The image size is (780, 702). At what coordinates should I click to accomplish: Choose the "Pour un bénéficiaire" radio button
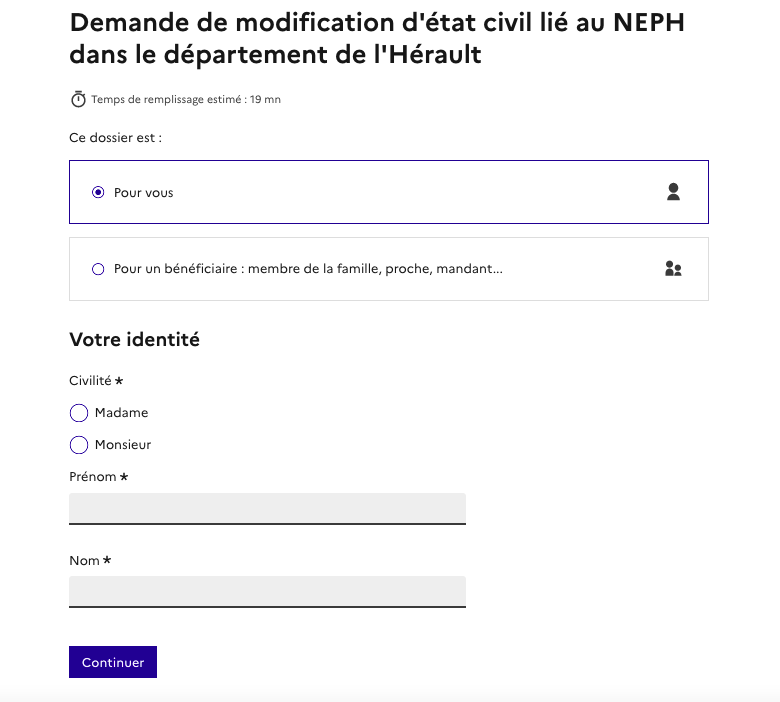98,269
